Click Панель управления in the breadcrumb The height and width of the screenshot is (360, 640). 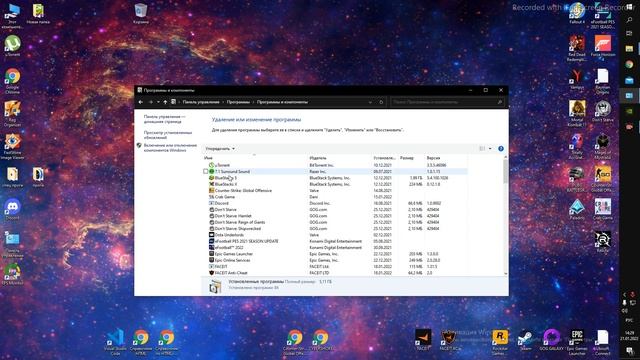pos(201,102)
